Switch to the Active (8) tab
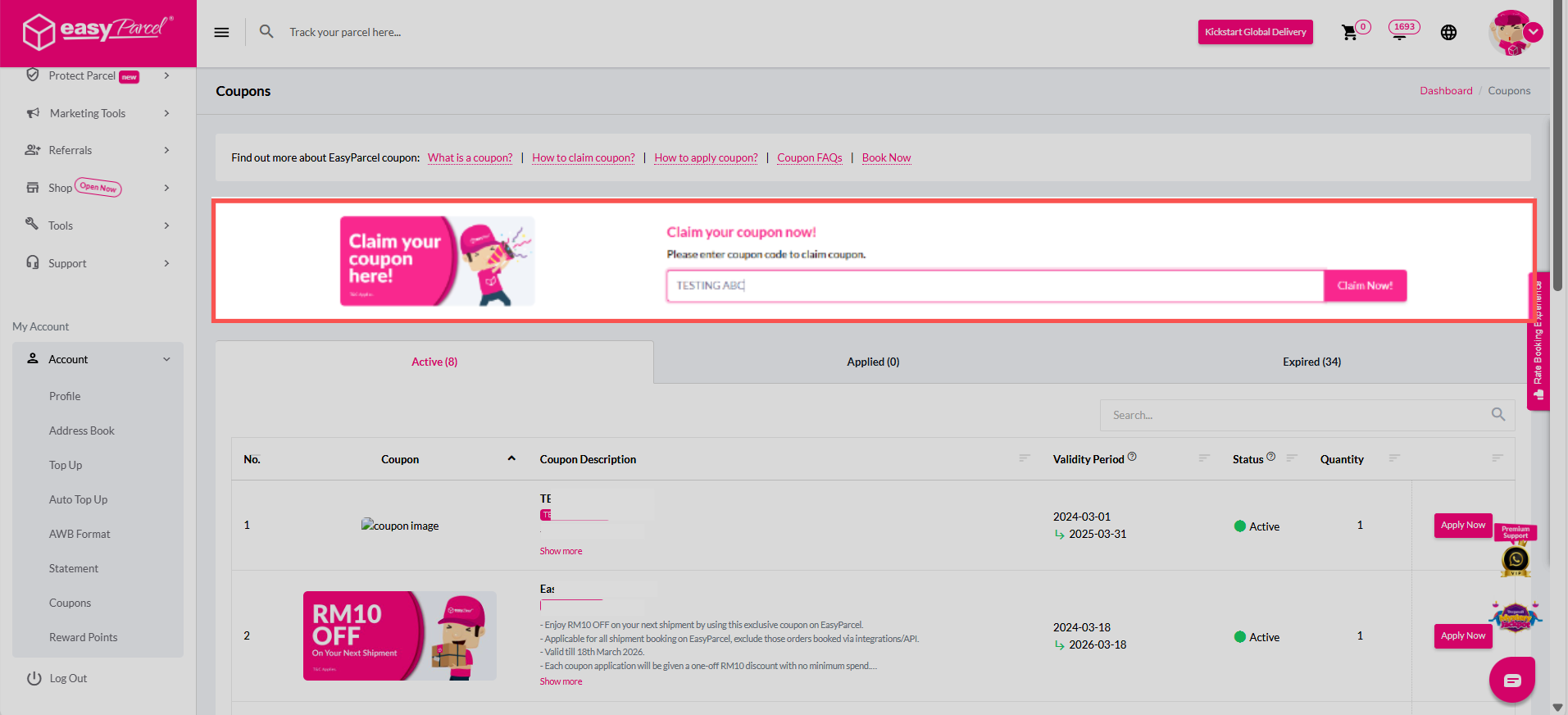 434,362
